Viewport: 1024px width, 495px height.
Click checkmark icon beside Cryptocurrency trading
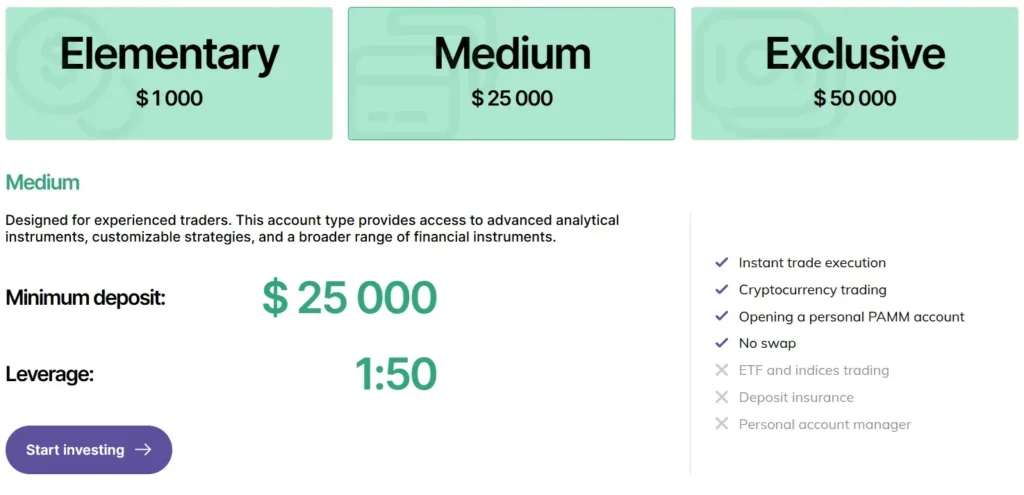pyautogui.click(x=722, y=290)
